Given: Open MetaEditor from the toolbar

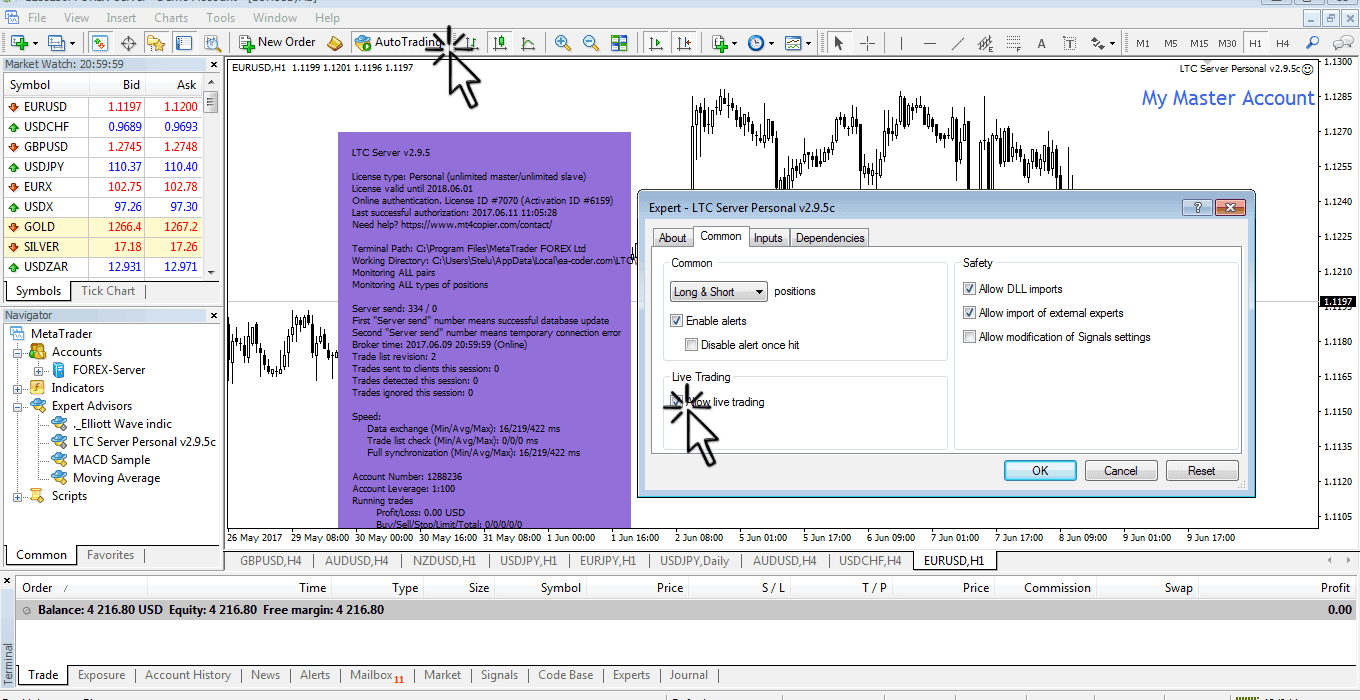Looking at the screenshot, I should 335,43.
